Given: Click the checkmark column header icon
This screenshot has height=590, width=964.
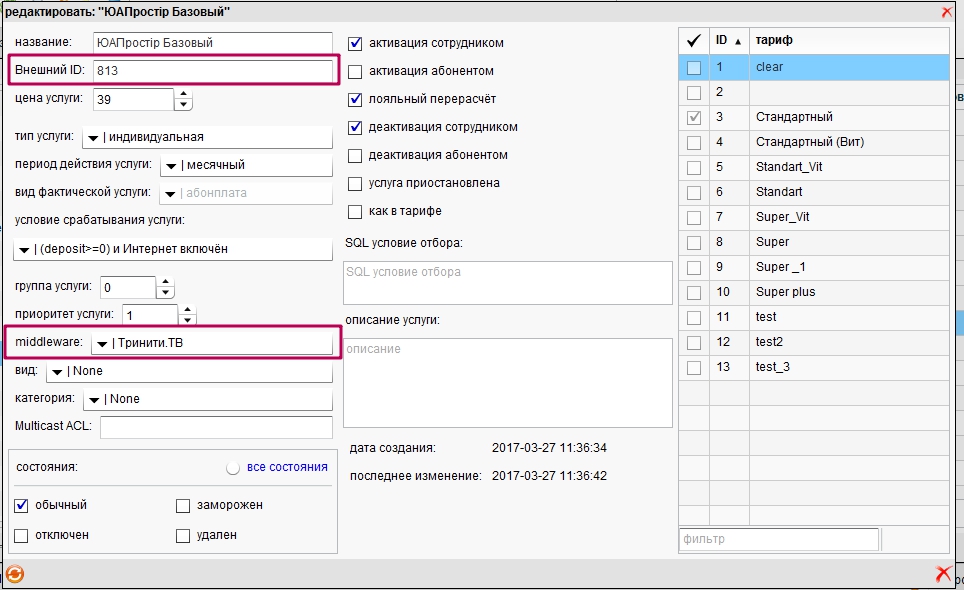Looking at the screenshot, I should pos(693,40).
